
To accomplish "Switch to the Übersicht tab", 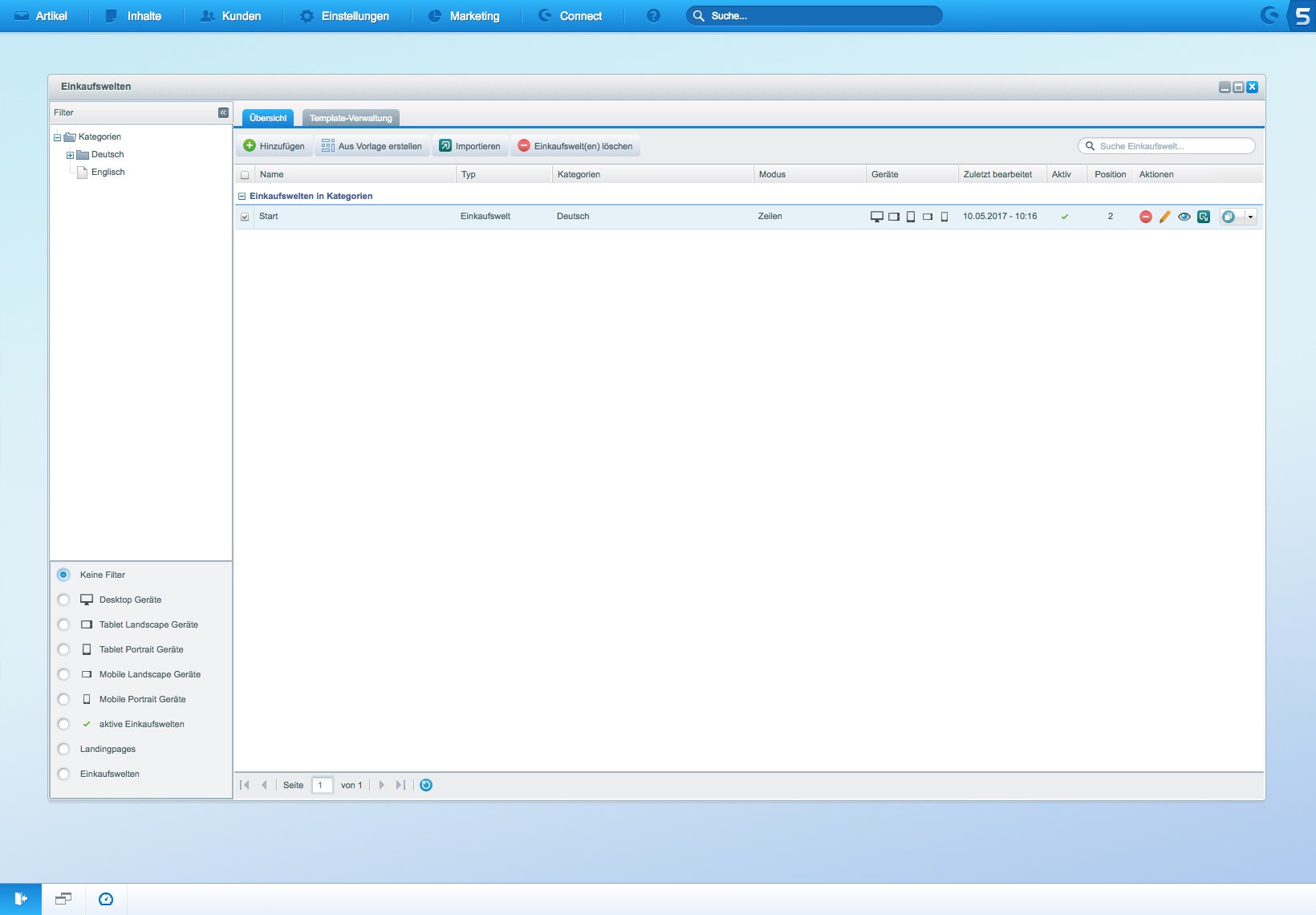I will click(x=268, y=118).
